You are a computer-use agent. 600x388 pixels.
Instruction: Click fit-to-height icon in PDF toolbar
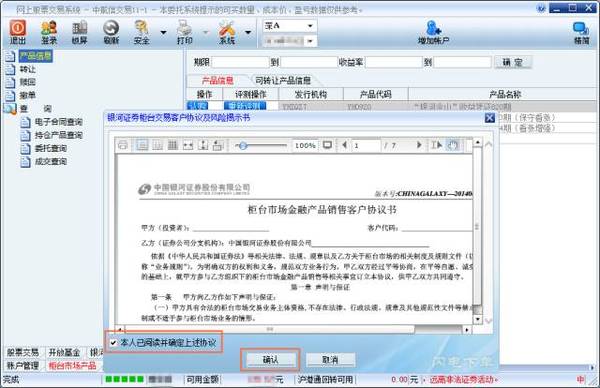coord(204,145)
